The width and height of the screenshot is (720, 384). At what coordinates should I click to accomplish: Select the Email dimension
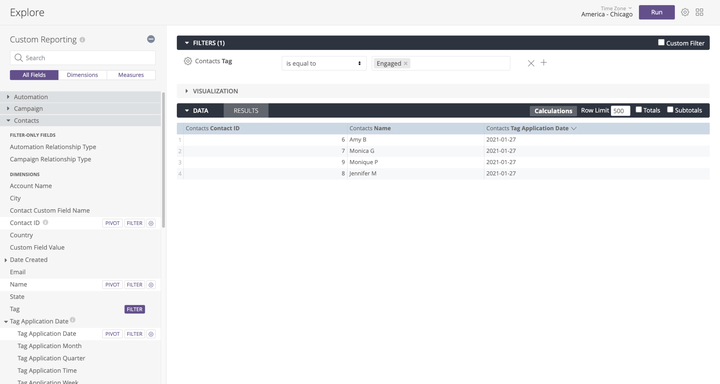17,272
